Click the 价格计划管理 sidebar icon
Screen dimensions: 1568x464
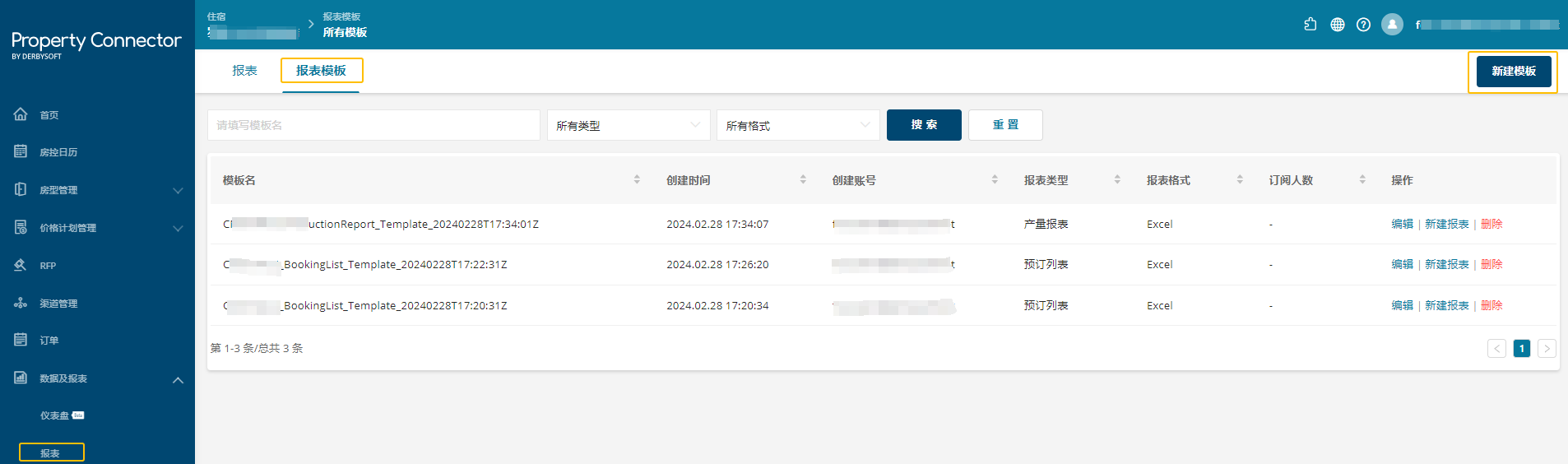pyautogui.click(x=21, y=227)
